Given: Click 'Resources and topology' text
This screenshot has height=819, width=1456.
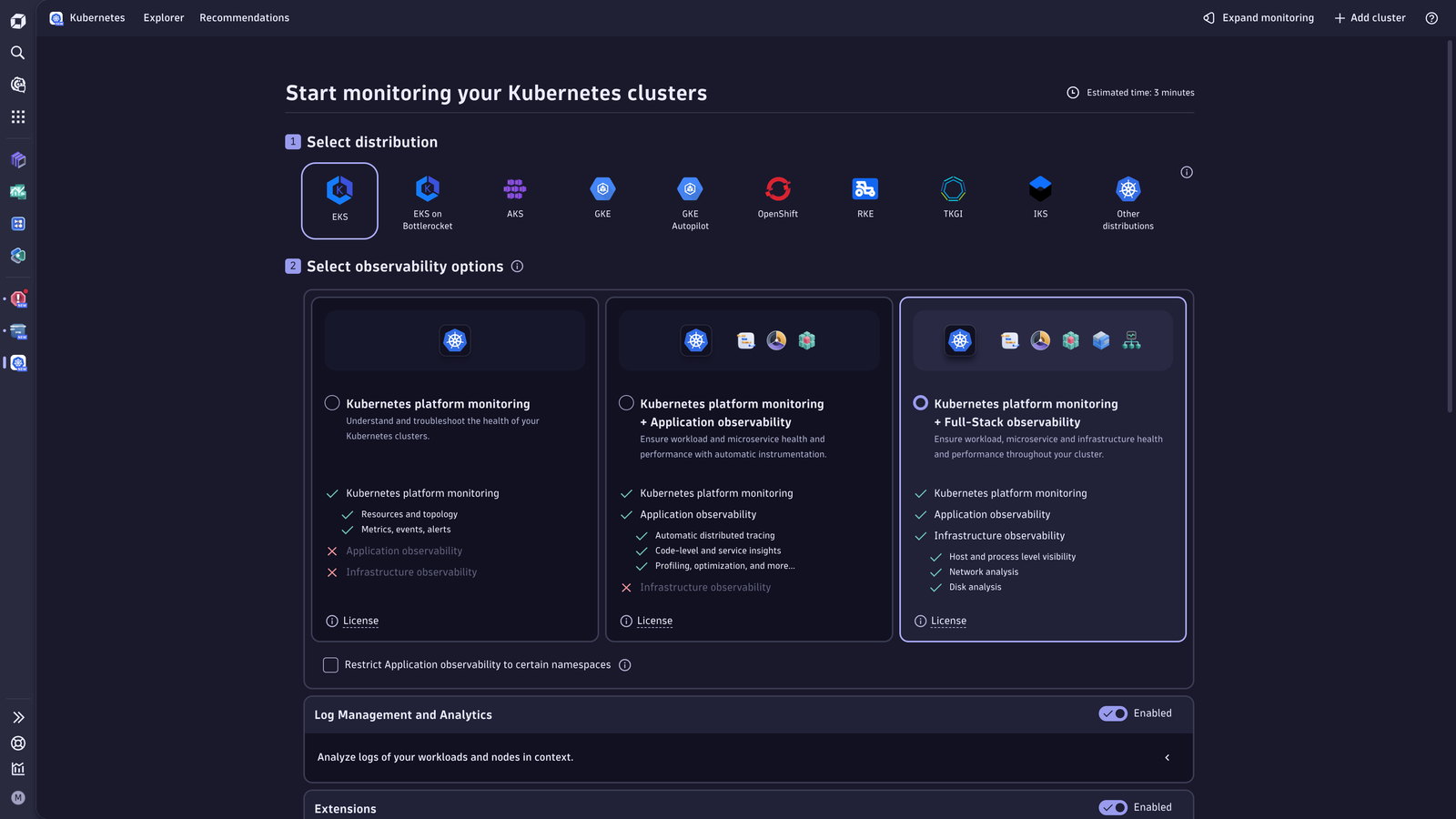Looking at the screenshot, I should [409, 514].
